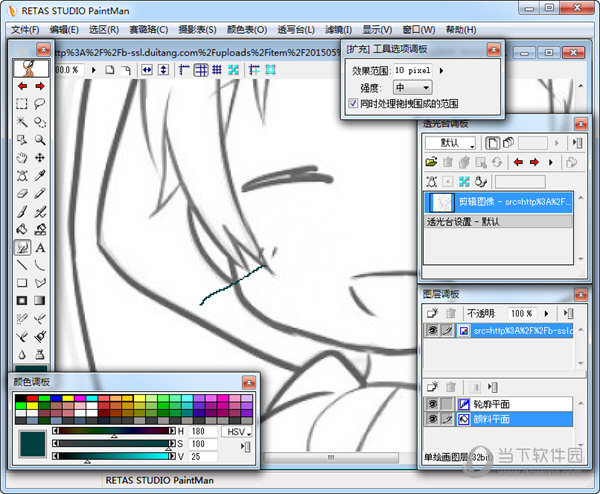Select the brush tool
The height and width of the screenshot is (494, 600).
click(22, 212)
